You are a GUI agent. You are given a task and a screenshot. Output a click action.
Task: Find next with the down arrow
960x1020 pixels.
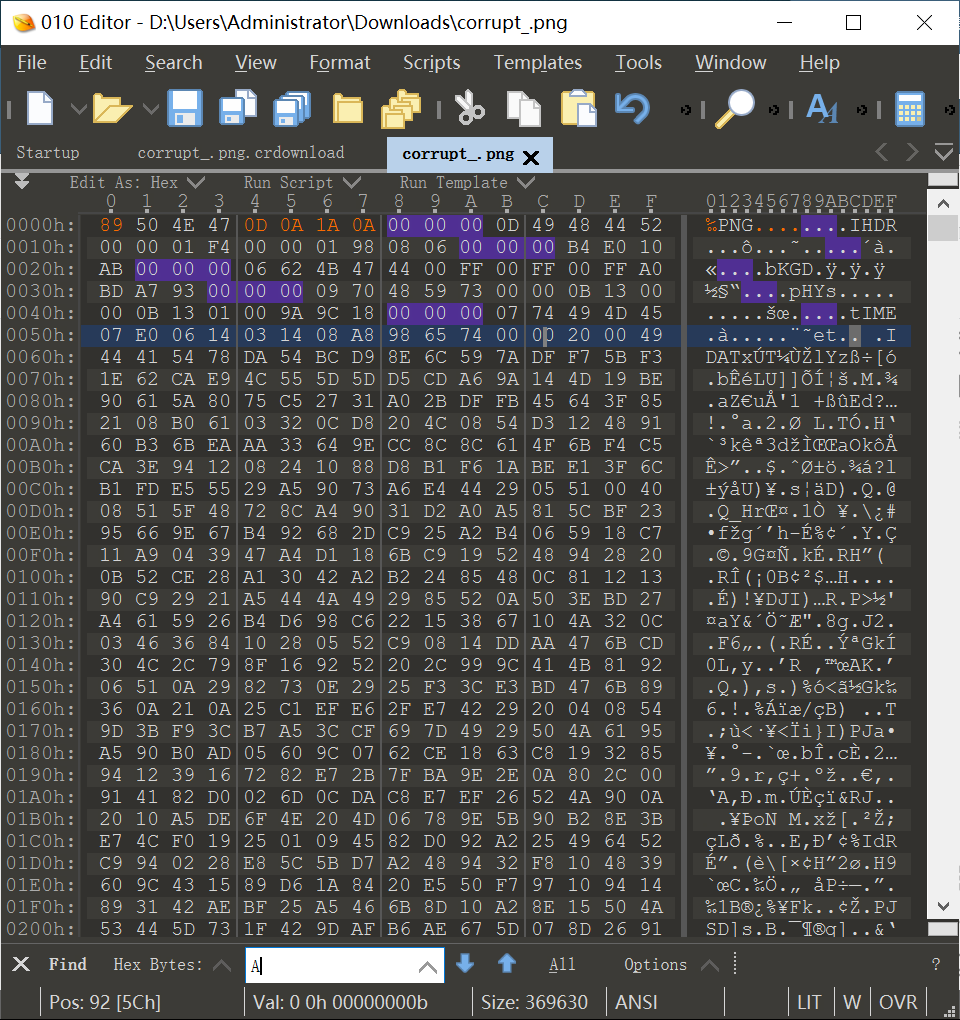[465, 963]
